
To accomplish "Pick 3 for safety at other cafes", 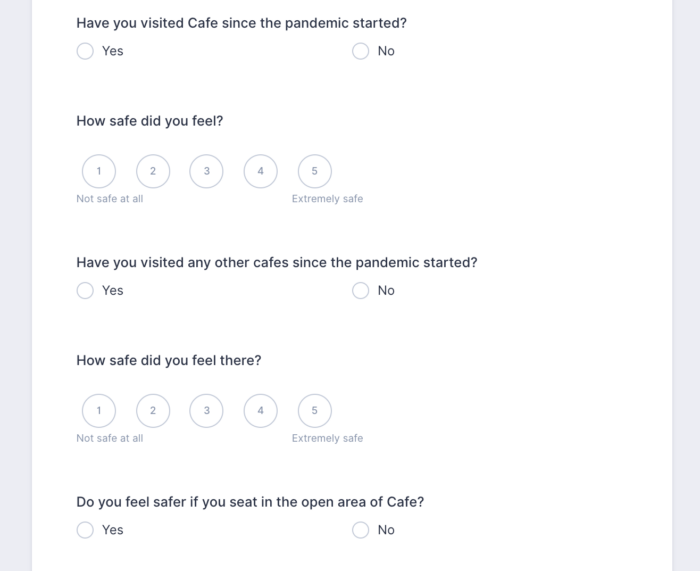I will pyautogui.click(x=207, y=410).
